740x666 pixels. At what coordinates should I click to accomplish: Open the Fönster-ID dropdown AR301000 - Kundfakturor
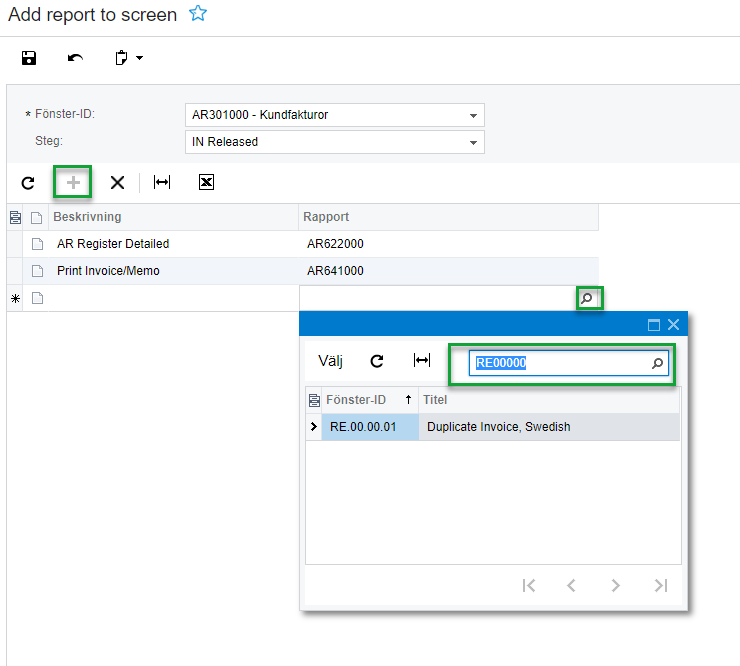coord(335,115)
